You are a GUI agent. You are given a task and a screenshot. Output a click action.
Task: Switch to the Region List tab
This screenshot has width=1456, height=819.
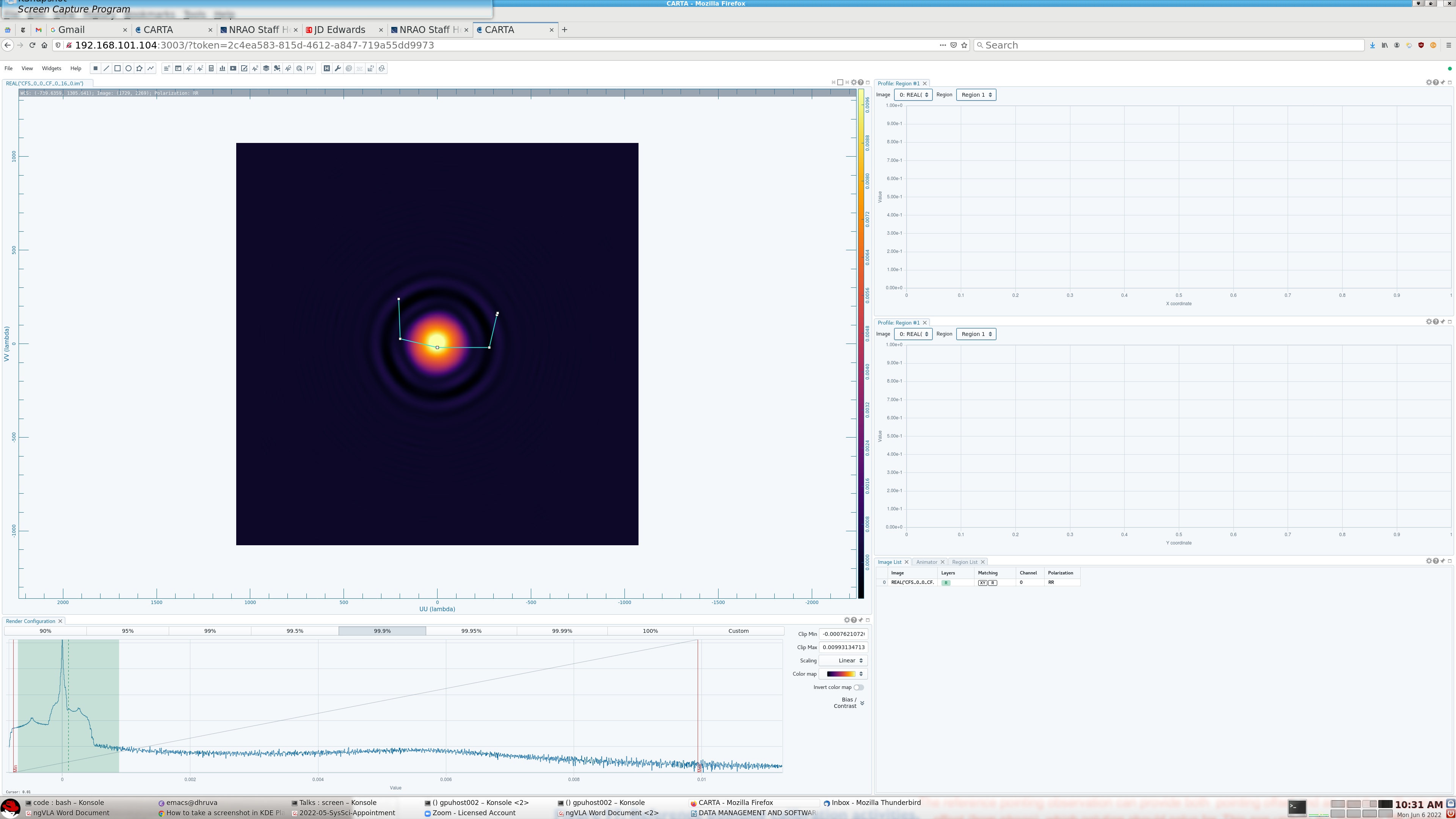(x=964, y=562)
